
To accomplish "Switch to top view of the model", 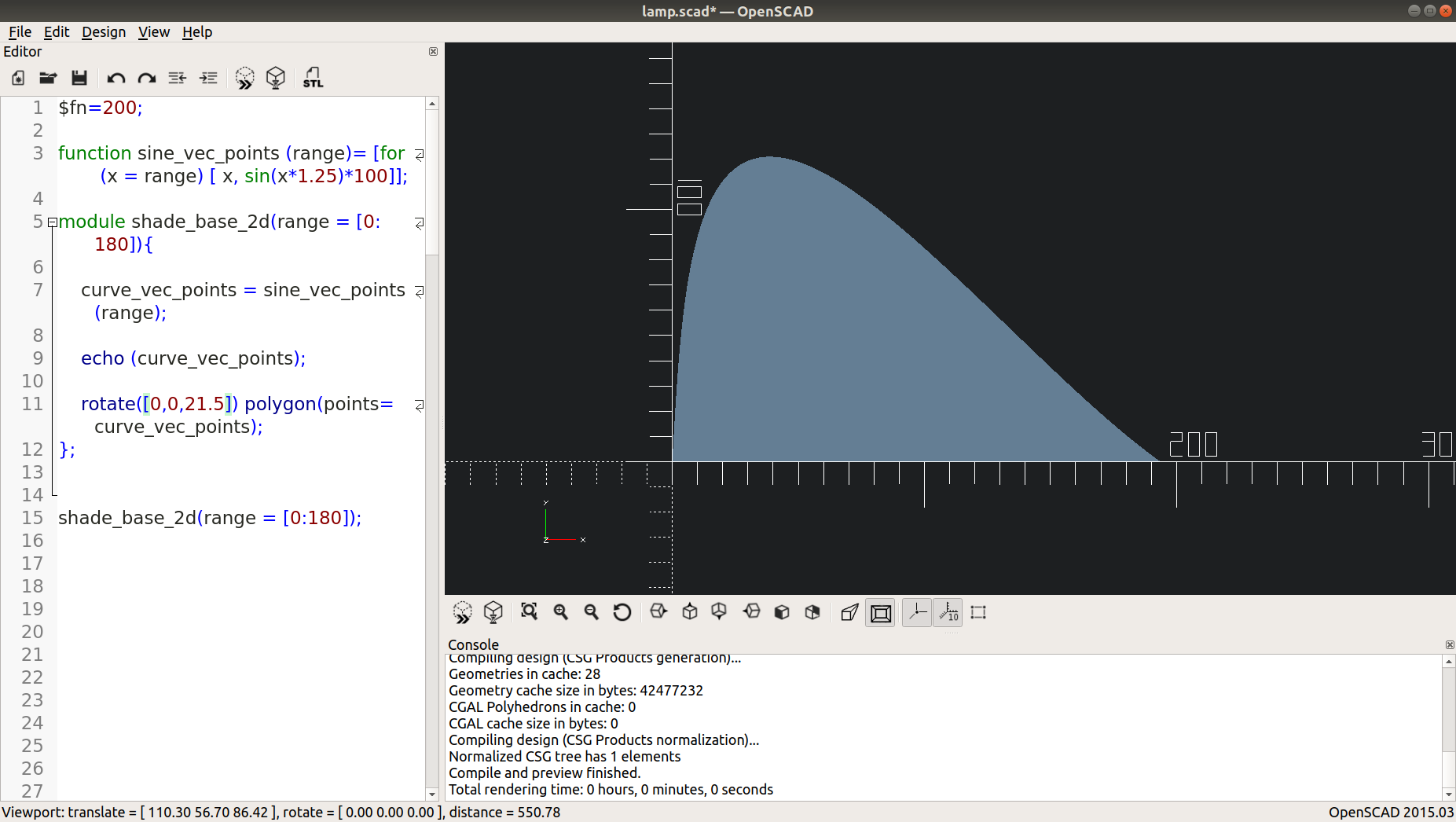I will (x=689, y=612).
